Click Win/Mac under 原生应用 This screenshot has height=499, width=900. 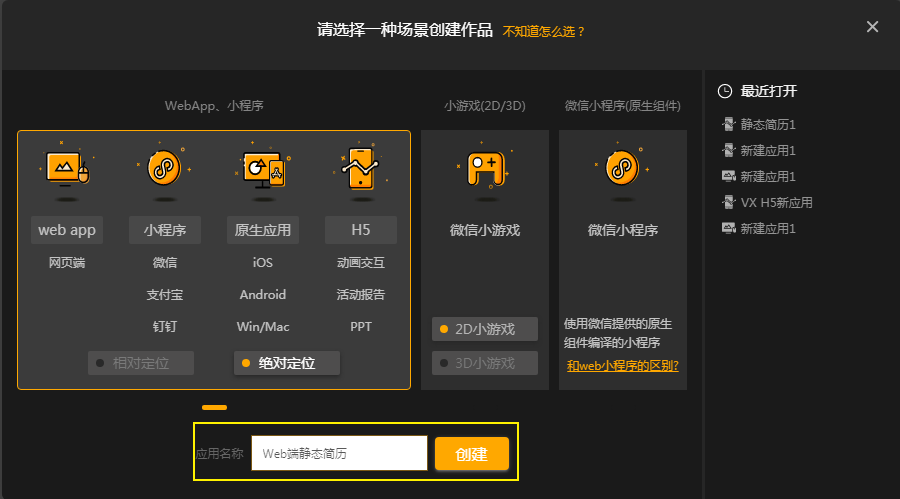pos(263,327)
